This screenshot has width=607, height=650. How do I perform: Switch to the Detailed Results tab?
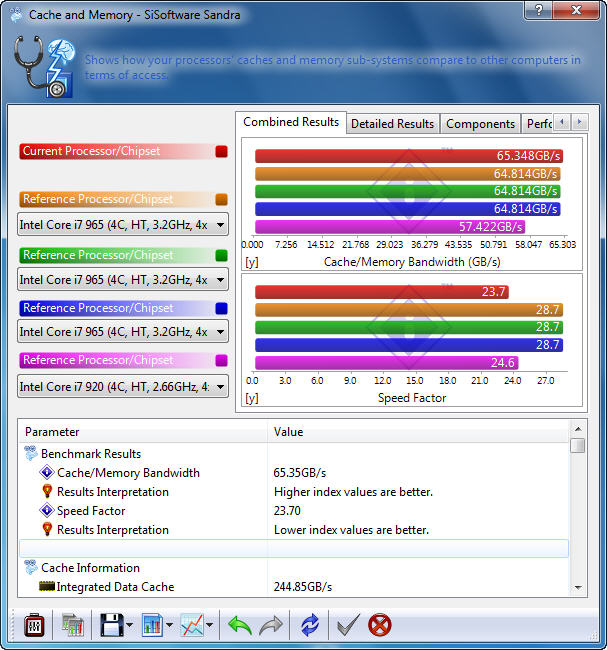coord(392,124)
